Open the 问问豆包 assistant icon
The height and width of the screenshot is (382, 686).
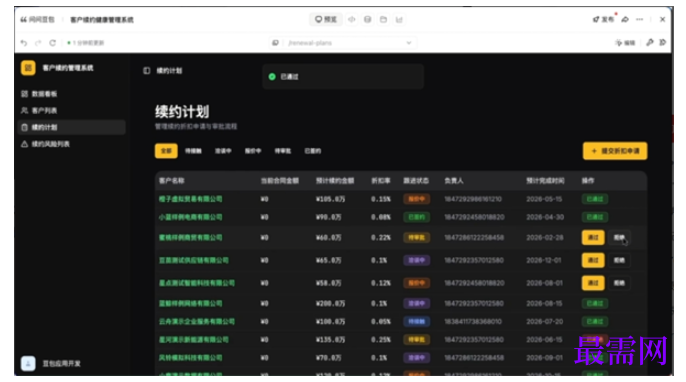(24, 20)
